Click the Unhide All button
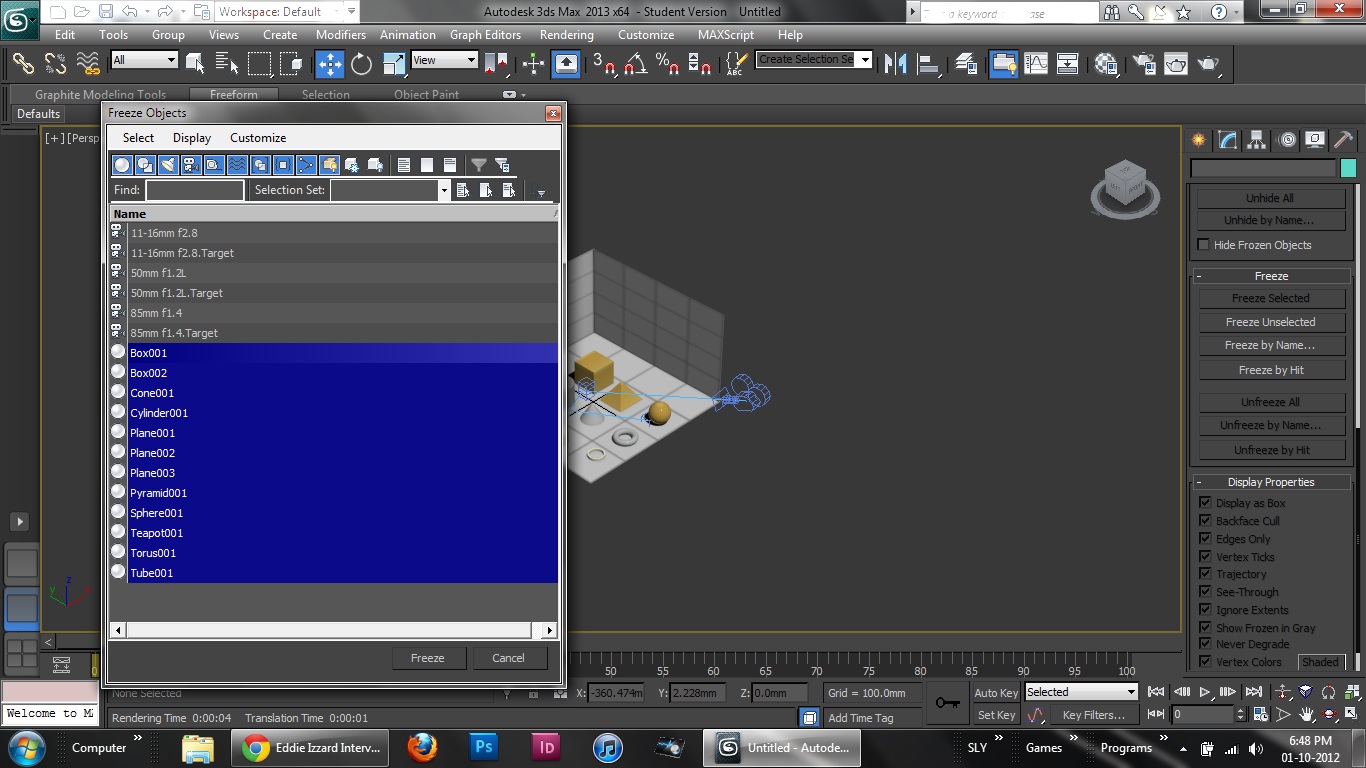 pos(1270,198)
